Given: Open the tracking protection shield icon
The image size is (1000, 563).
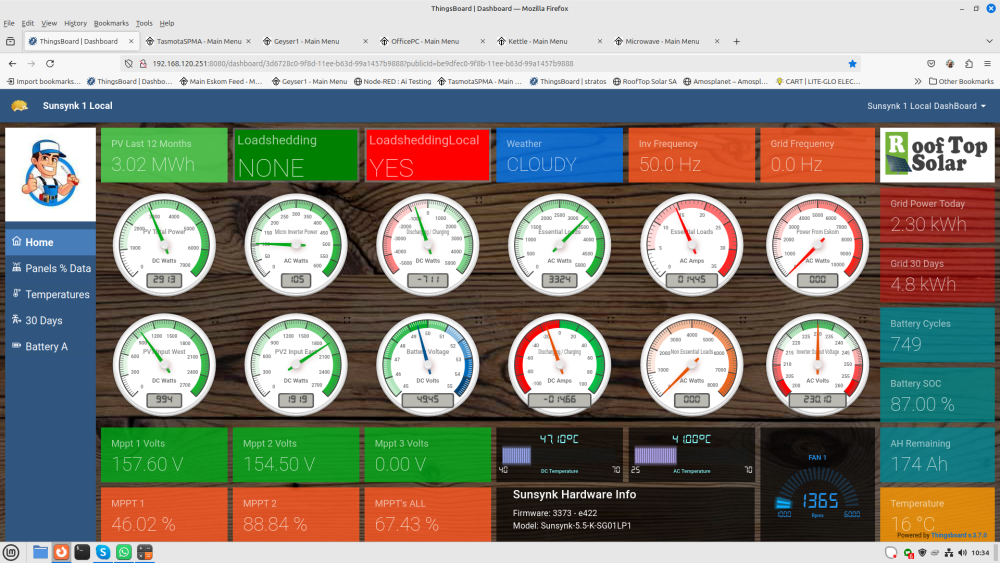Looking at the screenshot, I should [x=129, y=64].
